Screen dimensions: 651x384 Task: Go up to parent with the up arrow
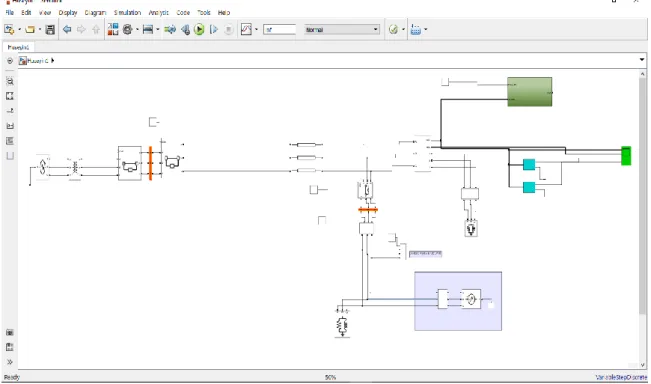(96, 29)
